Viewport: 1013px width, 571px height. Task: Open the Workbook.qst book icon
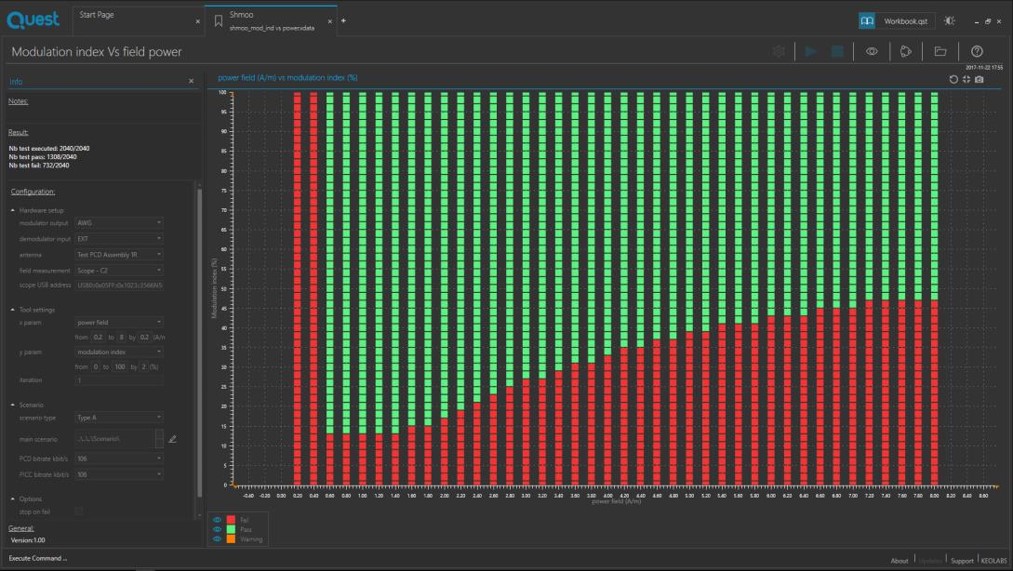tap(867, 21)
